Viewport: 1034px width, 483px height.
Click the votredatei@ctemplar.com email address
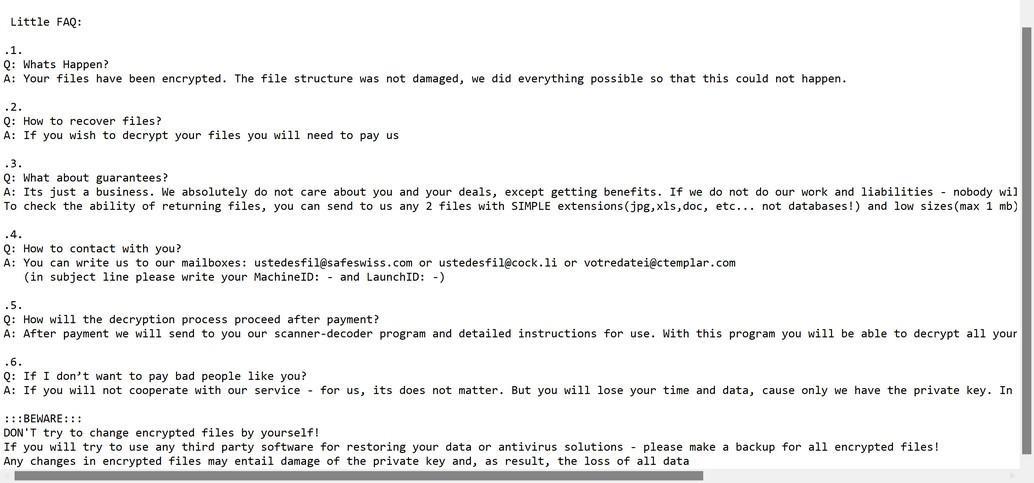click(x=659, y=263)
